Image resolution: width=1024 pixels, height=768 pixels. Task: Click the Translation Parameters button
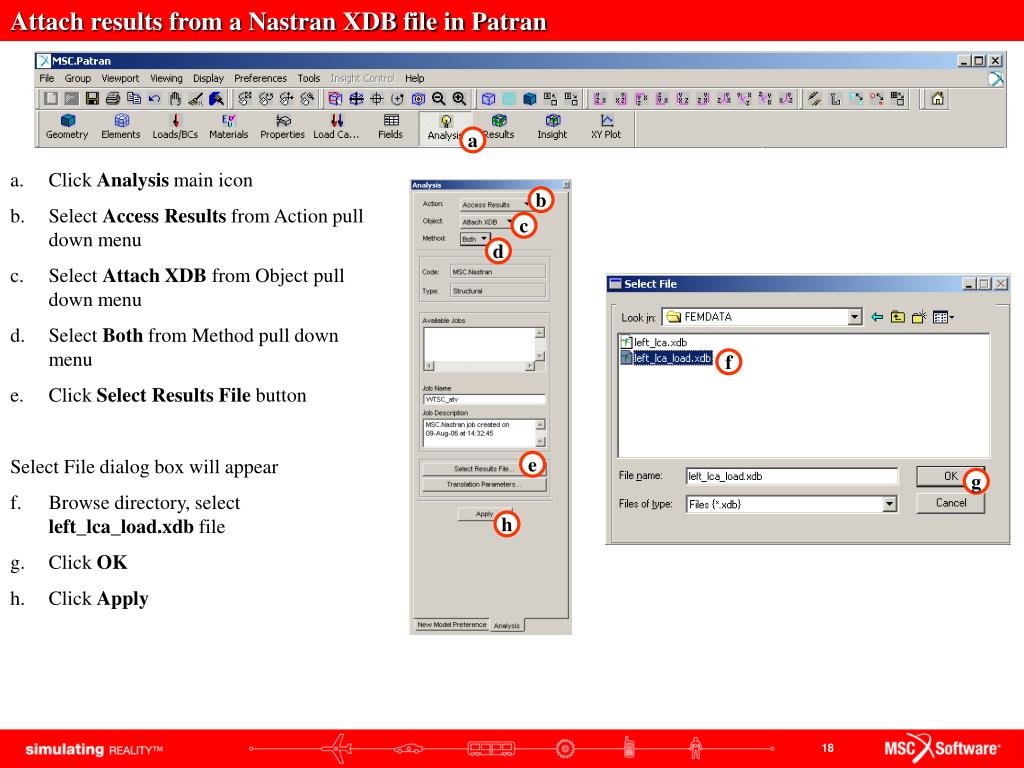484,485
